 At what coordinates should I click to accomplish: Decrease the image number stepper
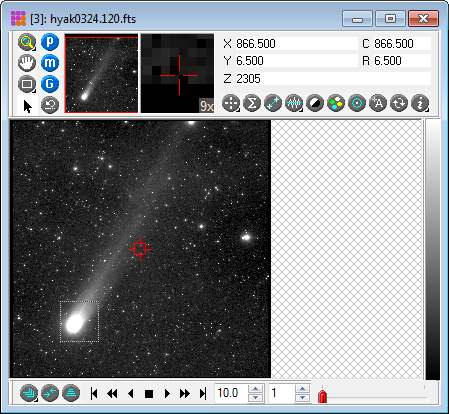[x=302, y=397]
